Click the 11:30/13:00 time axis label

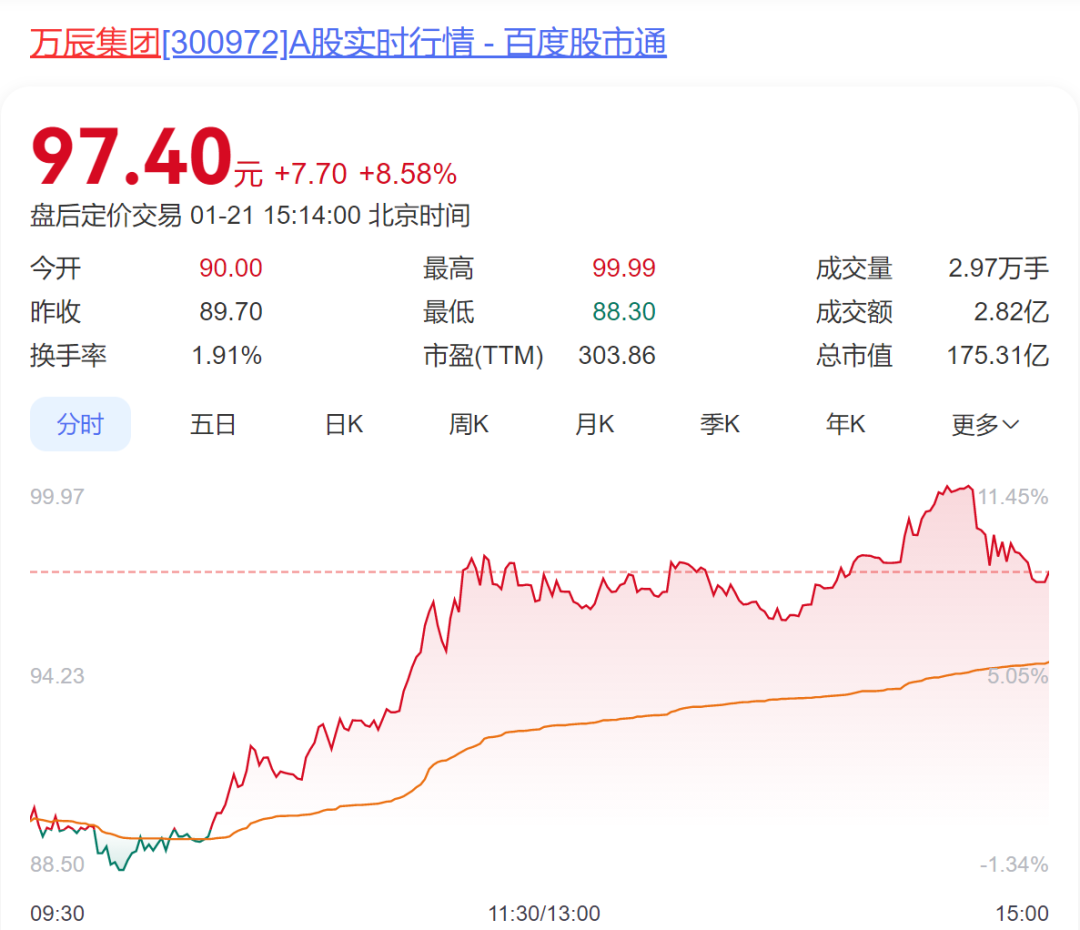[544, 913]
